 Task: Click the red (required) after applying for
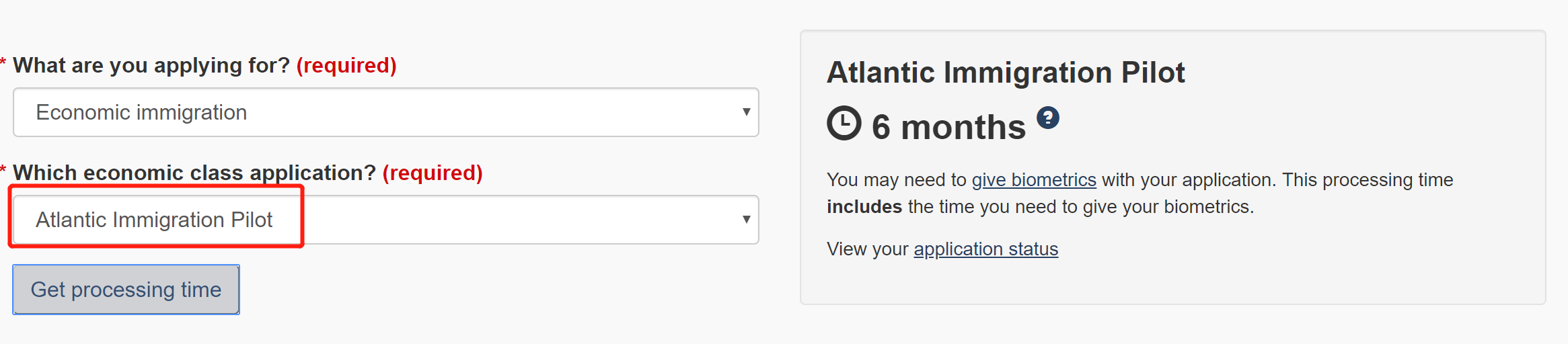[346, 65]
